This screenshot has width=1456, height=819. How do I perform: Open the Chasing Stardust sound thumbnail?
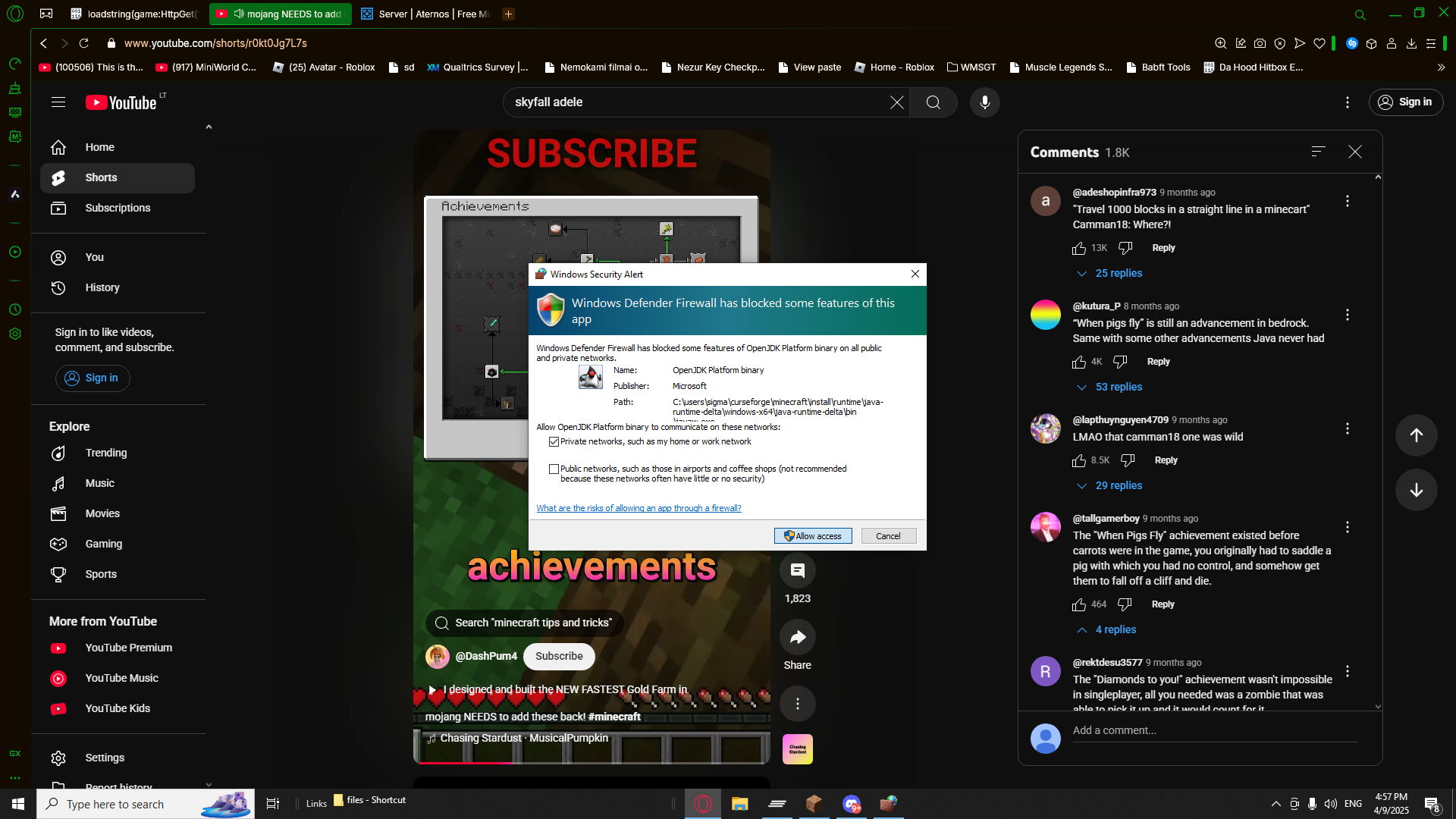click(x=798, y=749)
